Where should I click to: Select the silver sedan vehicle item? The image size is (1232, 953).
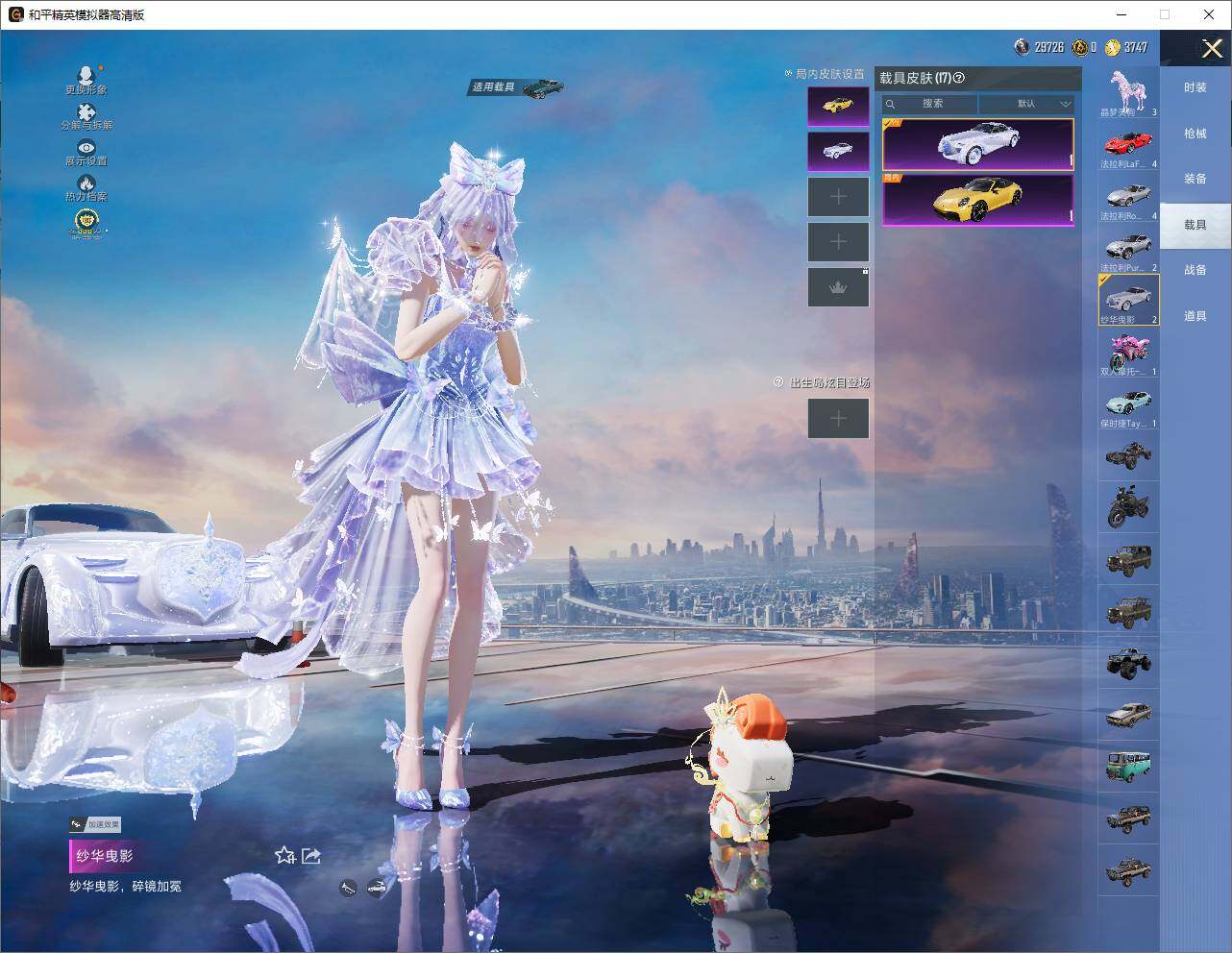click(1128, 714)
